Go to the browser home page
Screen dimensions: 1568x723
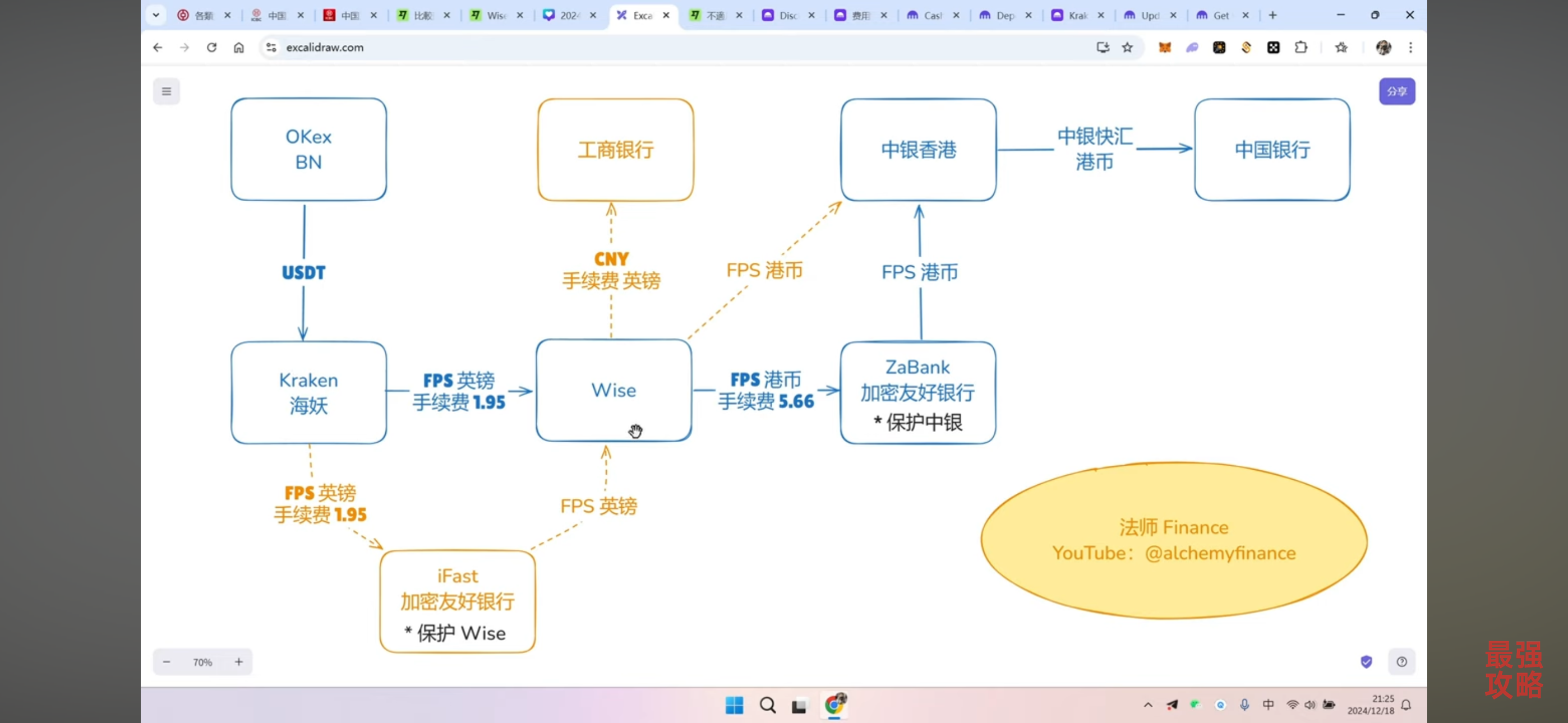[x=238, y=48]
